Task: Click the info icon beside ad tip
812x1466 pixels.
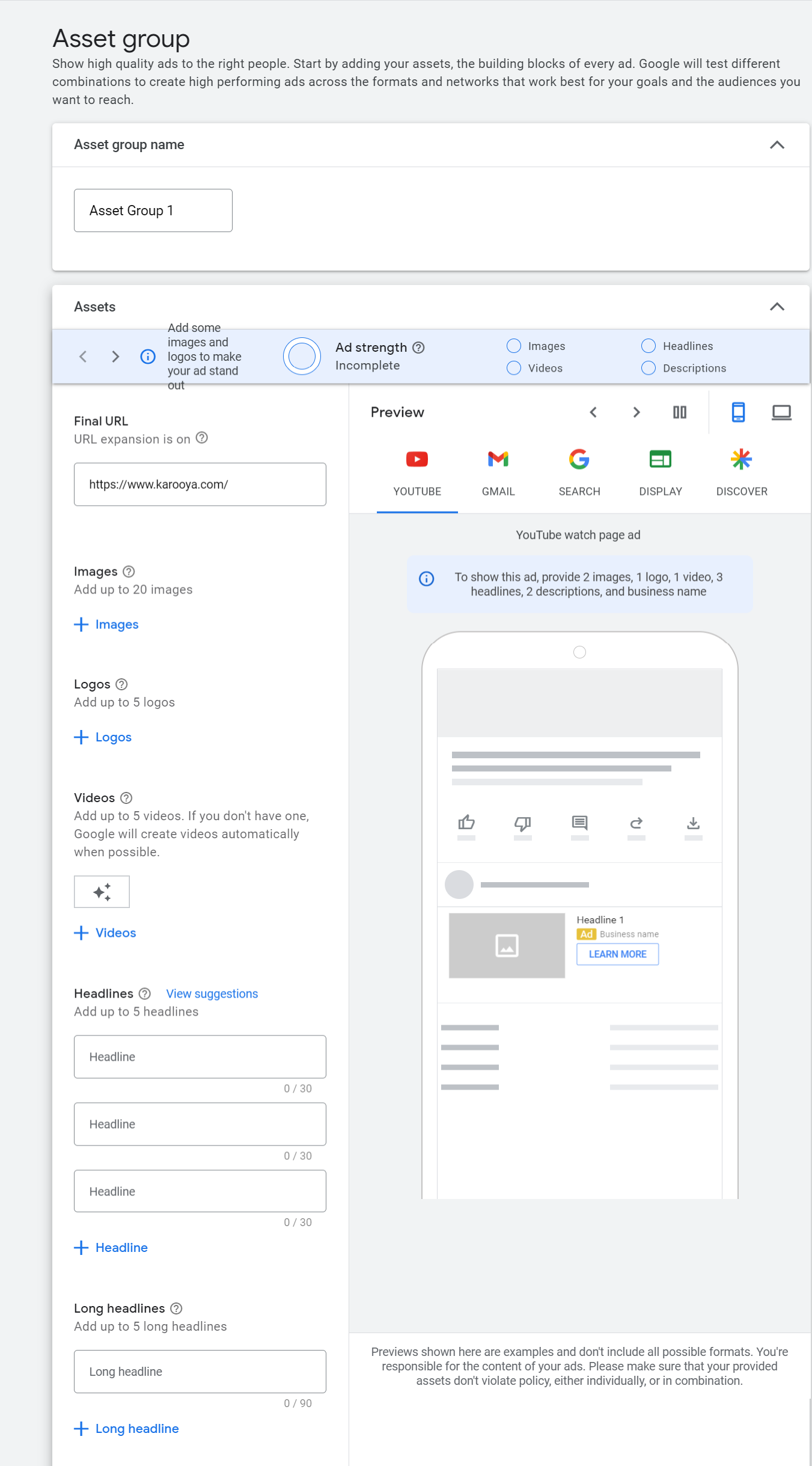Action: 147,357
